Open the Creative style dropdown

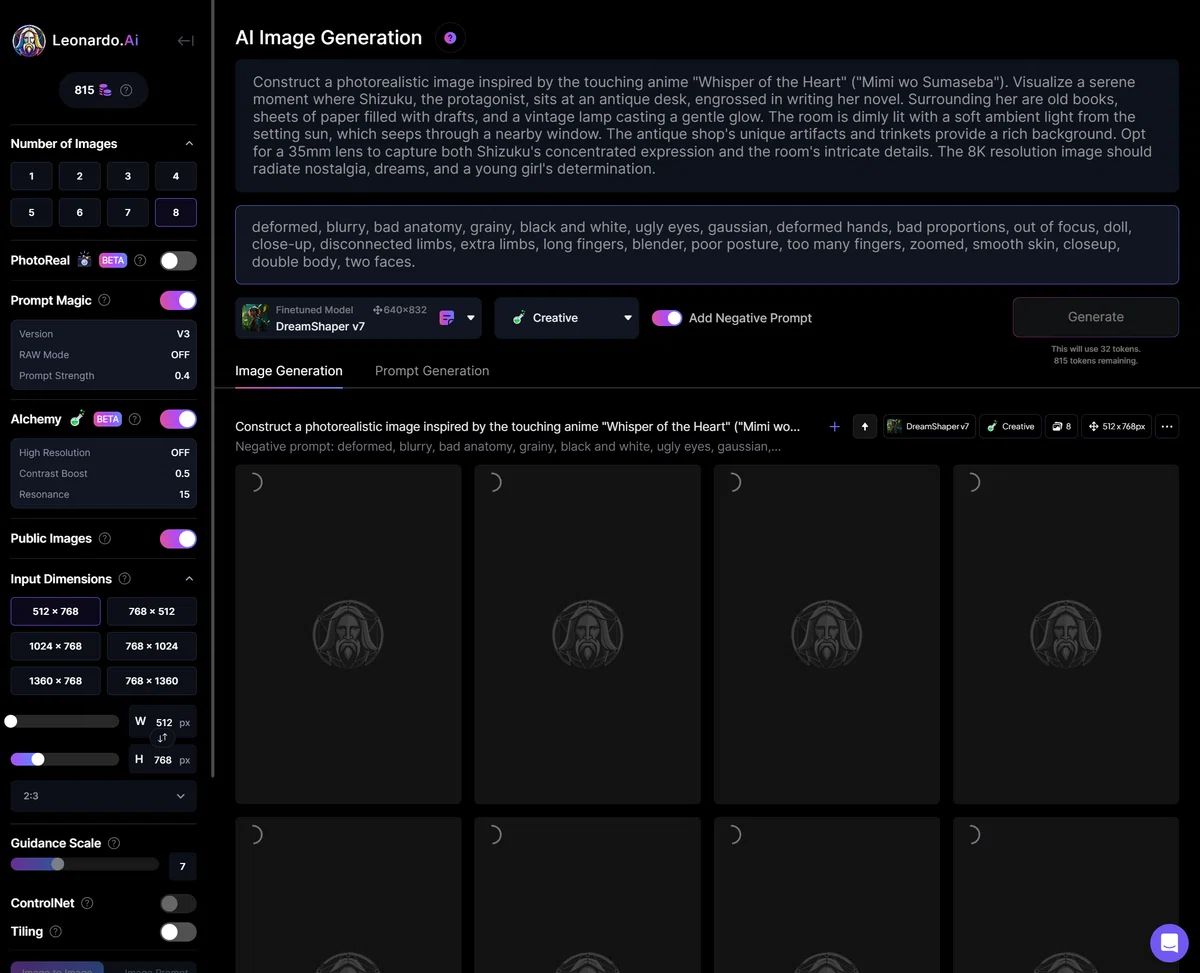coord(567,318)
